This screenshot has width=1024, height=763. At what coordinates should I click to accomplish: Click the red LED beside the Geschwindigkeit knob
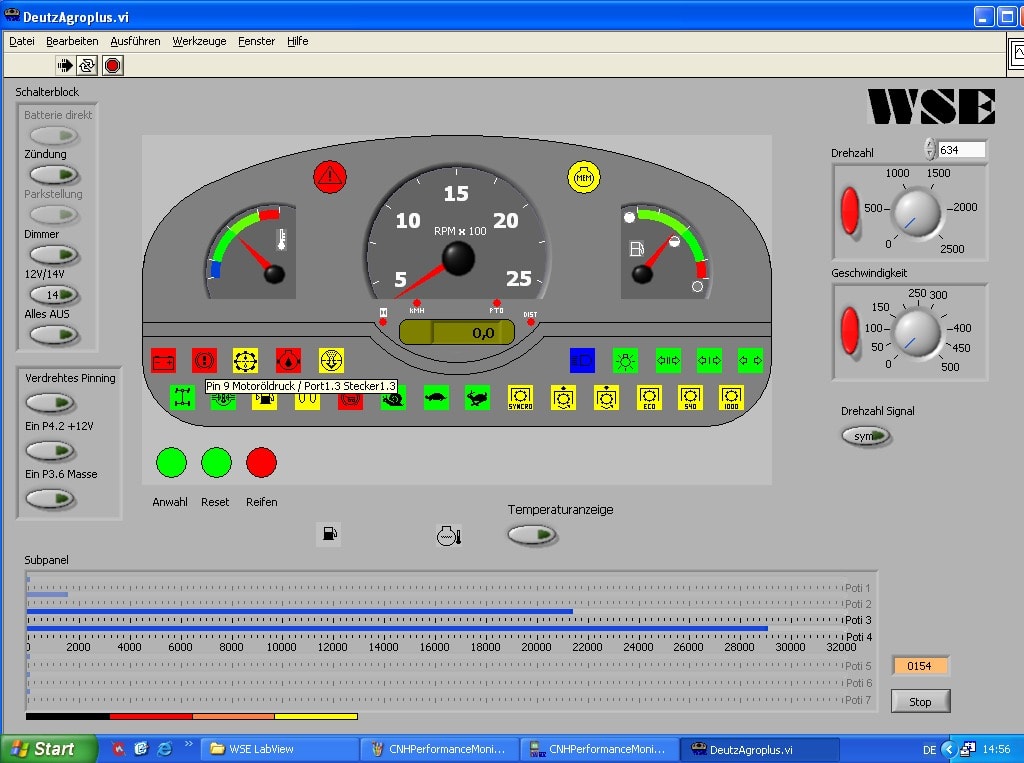pos(850,331)
